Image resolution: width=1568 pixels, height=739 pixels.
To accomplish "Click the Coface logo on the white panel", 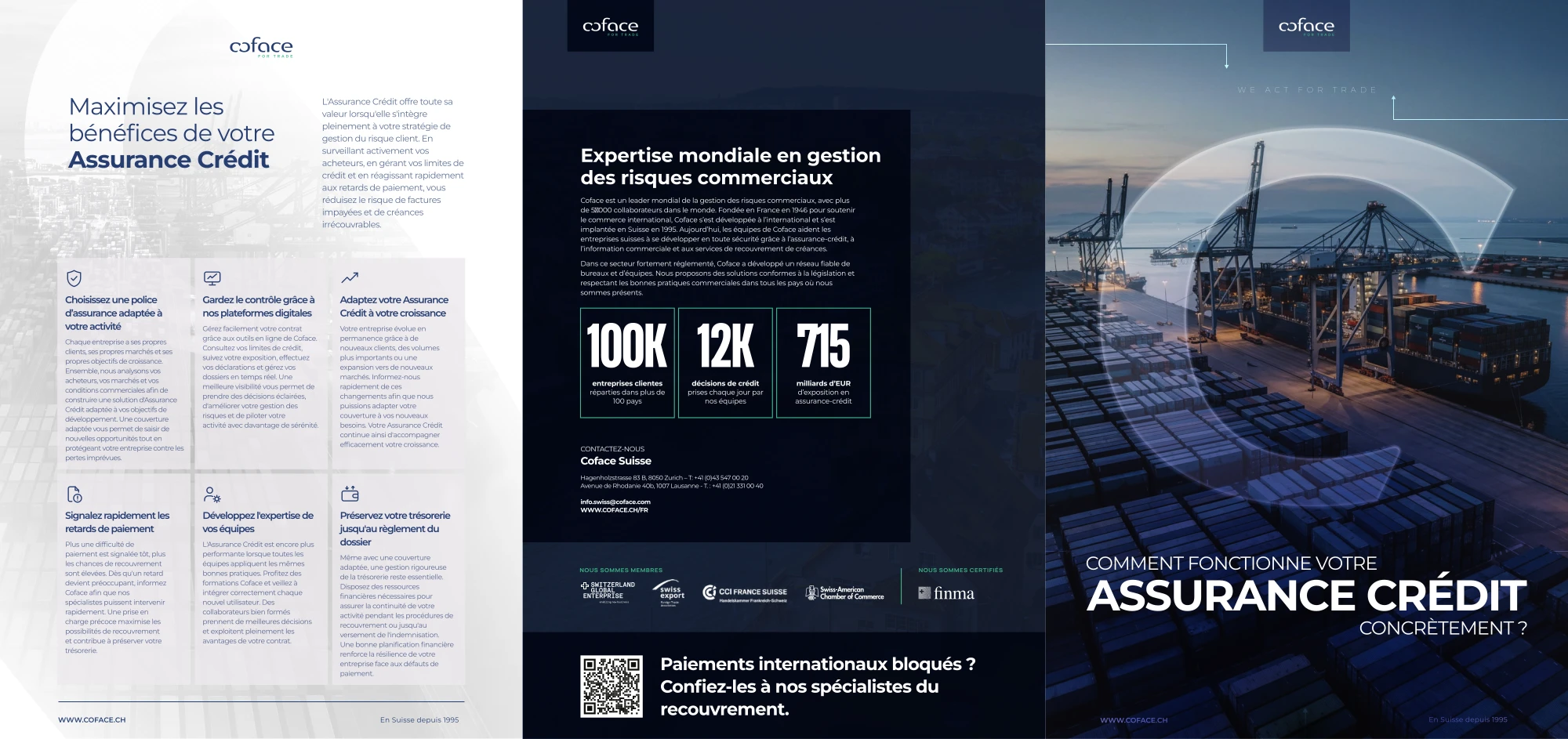I will coord(262,48).
